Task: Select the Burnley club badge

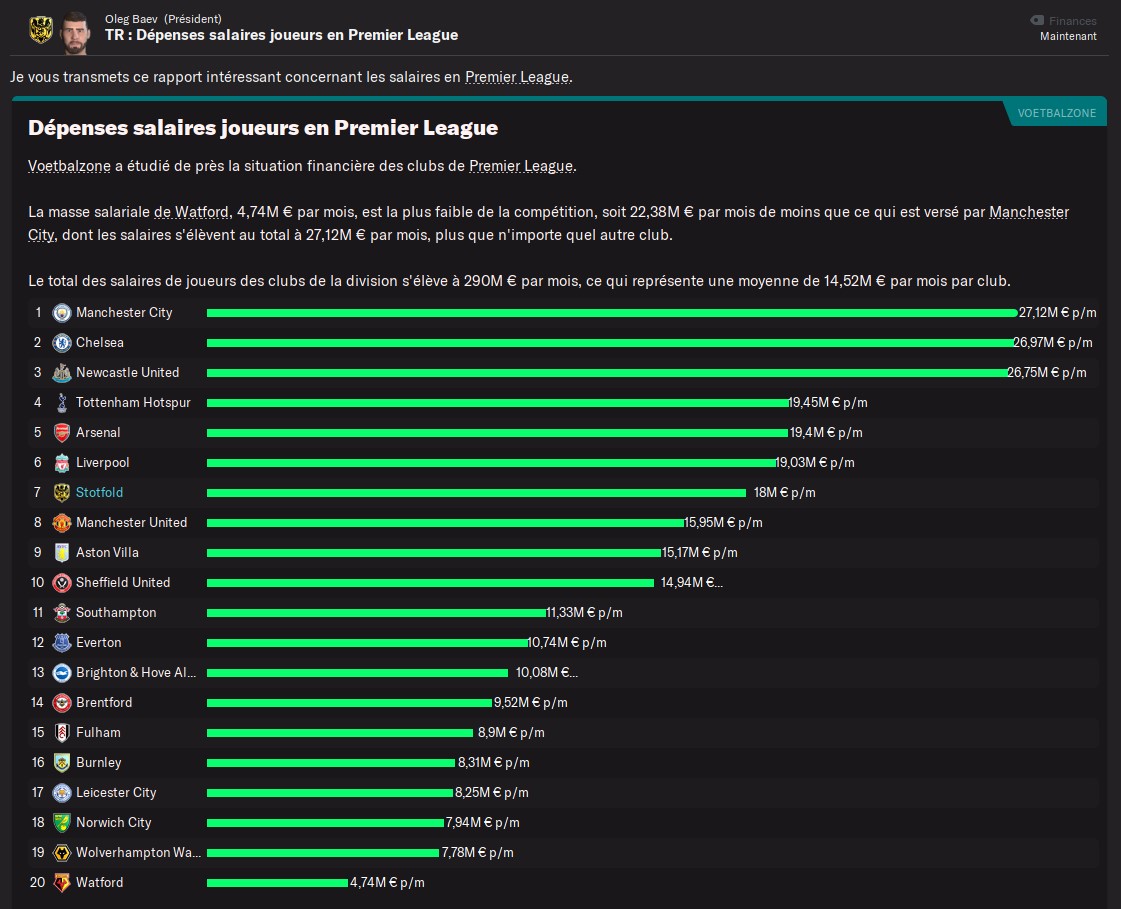Action: [62, 763]
